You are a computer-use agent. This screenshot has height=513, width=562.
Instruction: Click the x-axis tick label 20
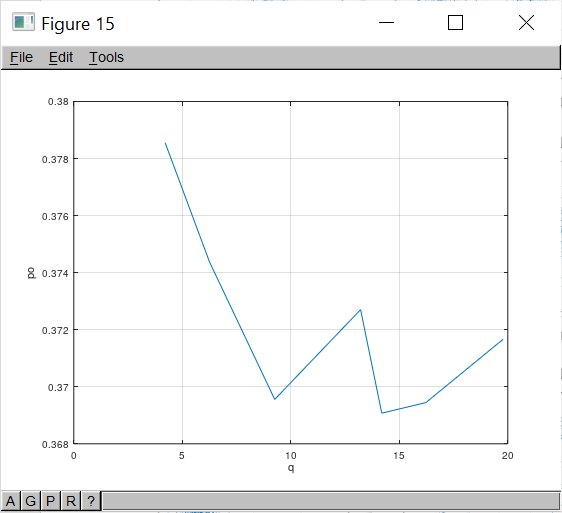[x=508, y=456]
